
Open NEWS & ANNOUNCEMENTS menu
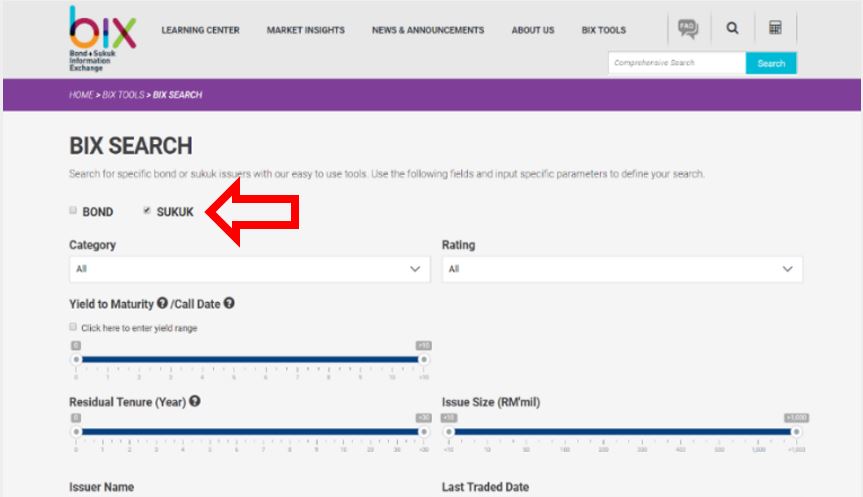pyautogui.click(x=428, y=30)
